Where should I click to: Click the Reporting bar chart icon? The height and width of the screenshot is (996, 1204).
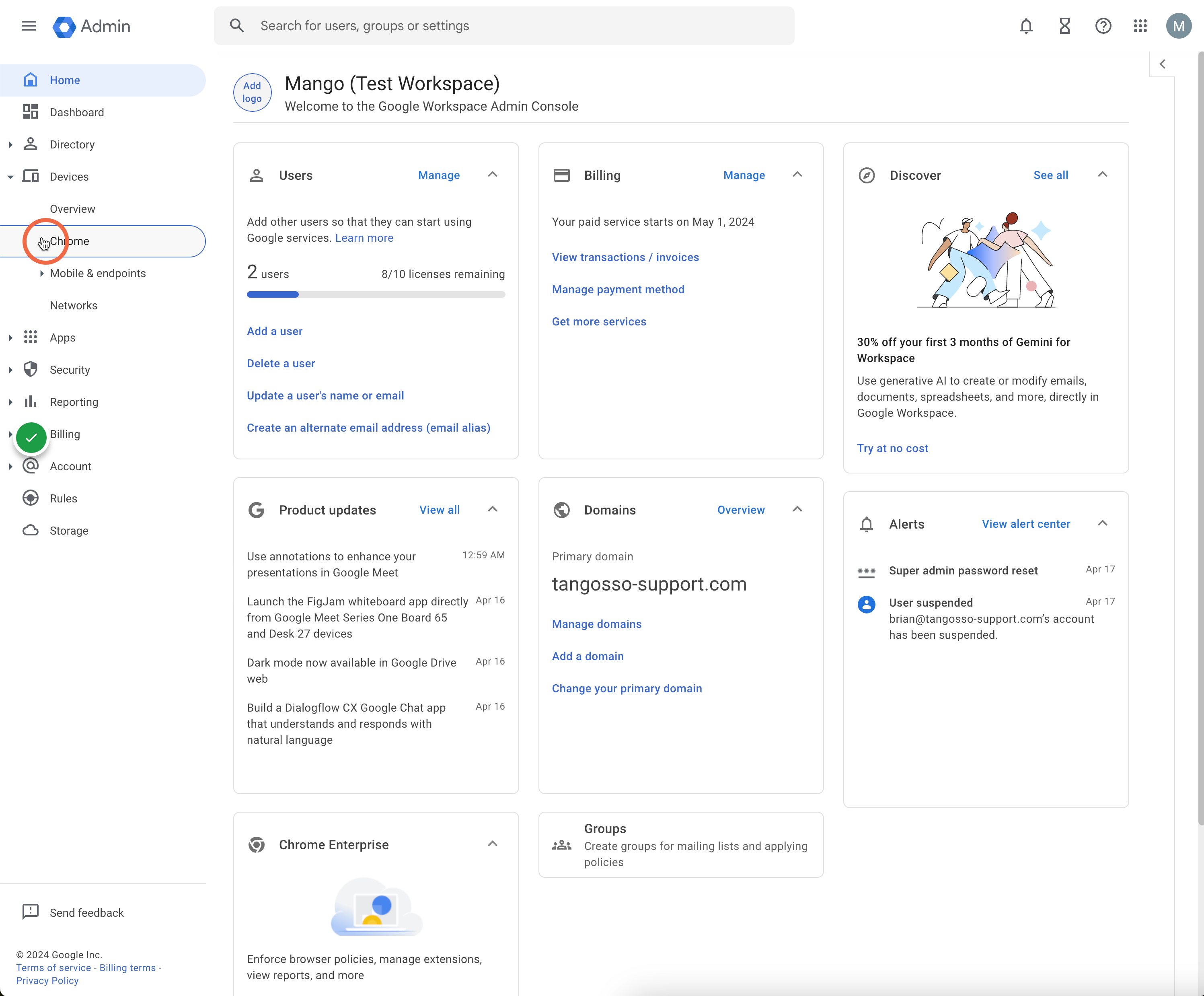31,401
